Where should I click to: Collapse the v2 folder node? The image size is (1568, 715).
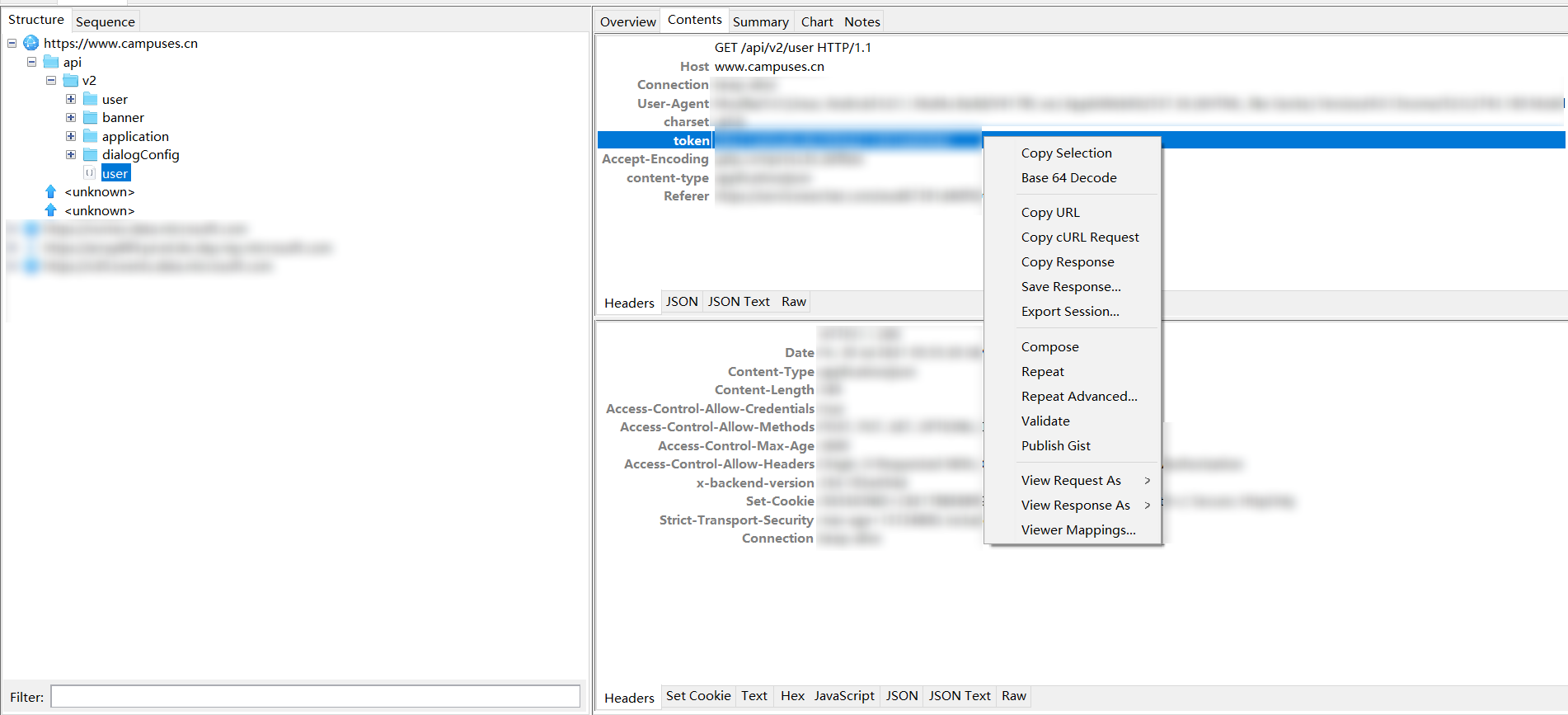coord(51,80)
